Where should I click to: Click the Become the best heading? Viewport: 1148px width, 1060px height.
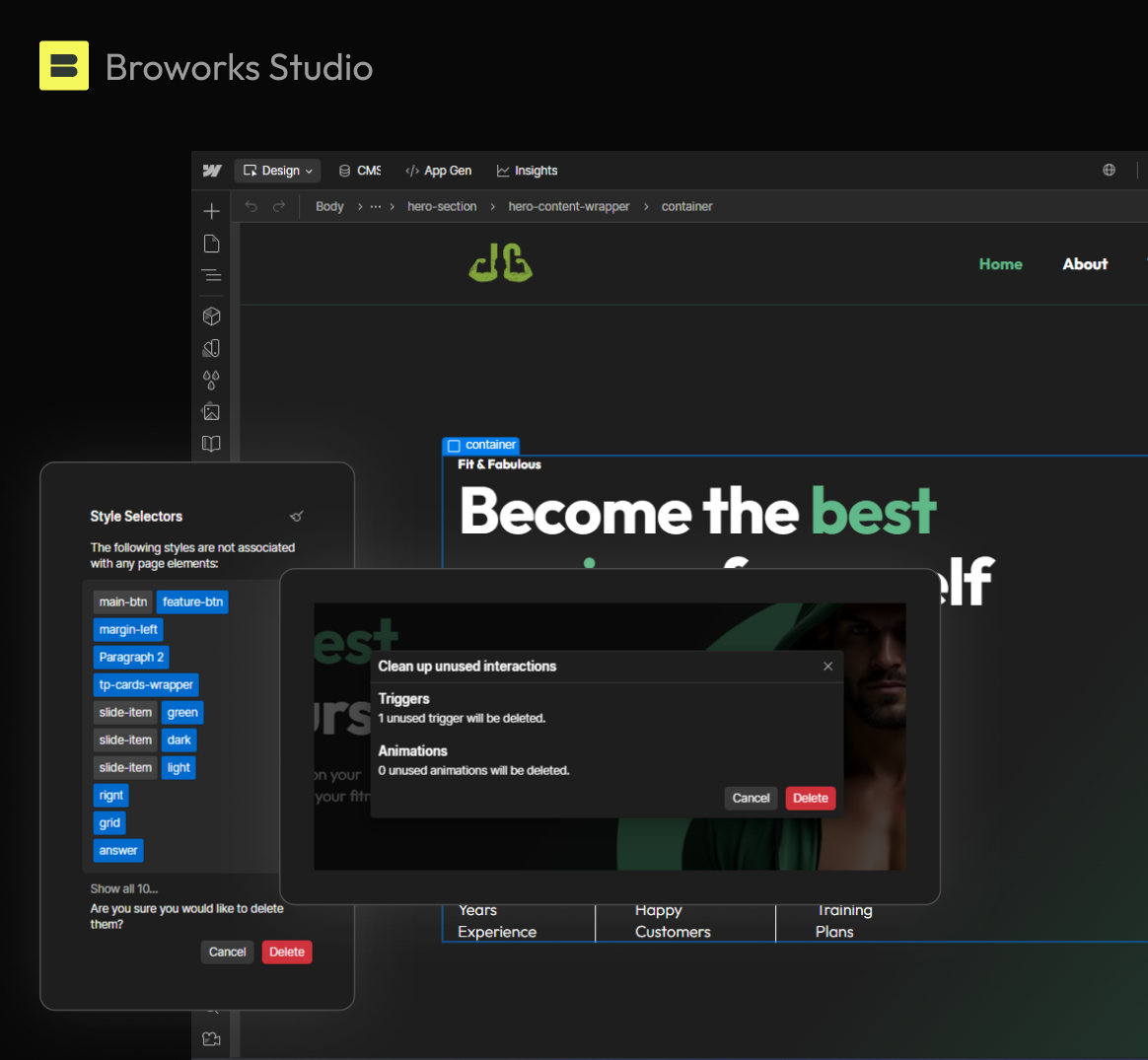tap(698, 512)
